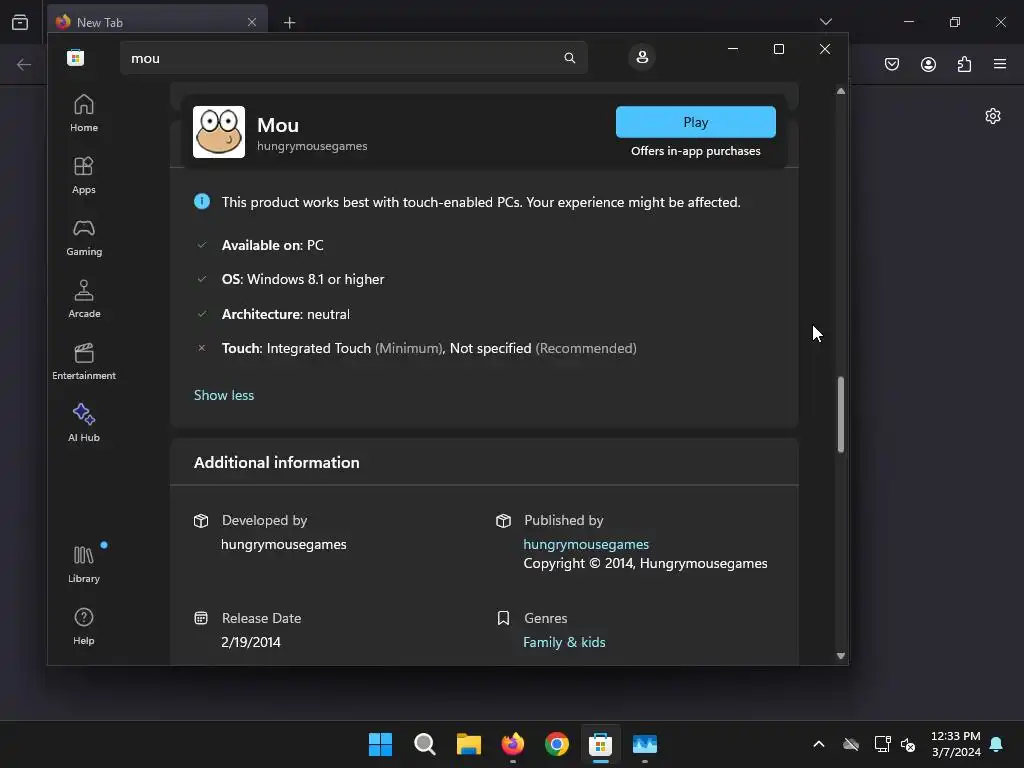Click the Store scrollbar down arrow
Viewport: 1024px width, 768px height.
[840, 656]
